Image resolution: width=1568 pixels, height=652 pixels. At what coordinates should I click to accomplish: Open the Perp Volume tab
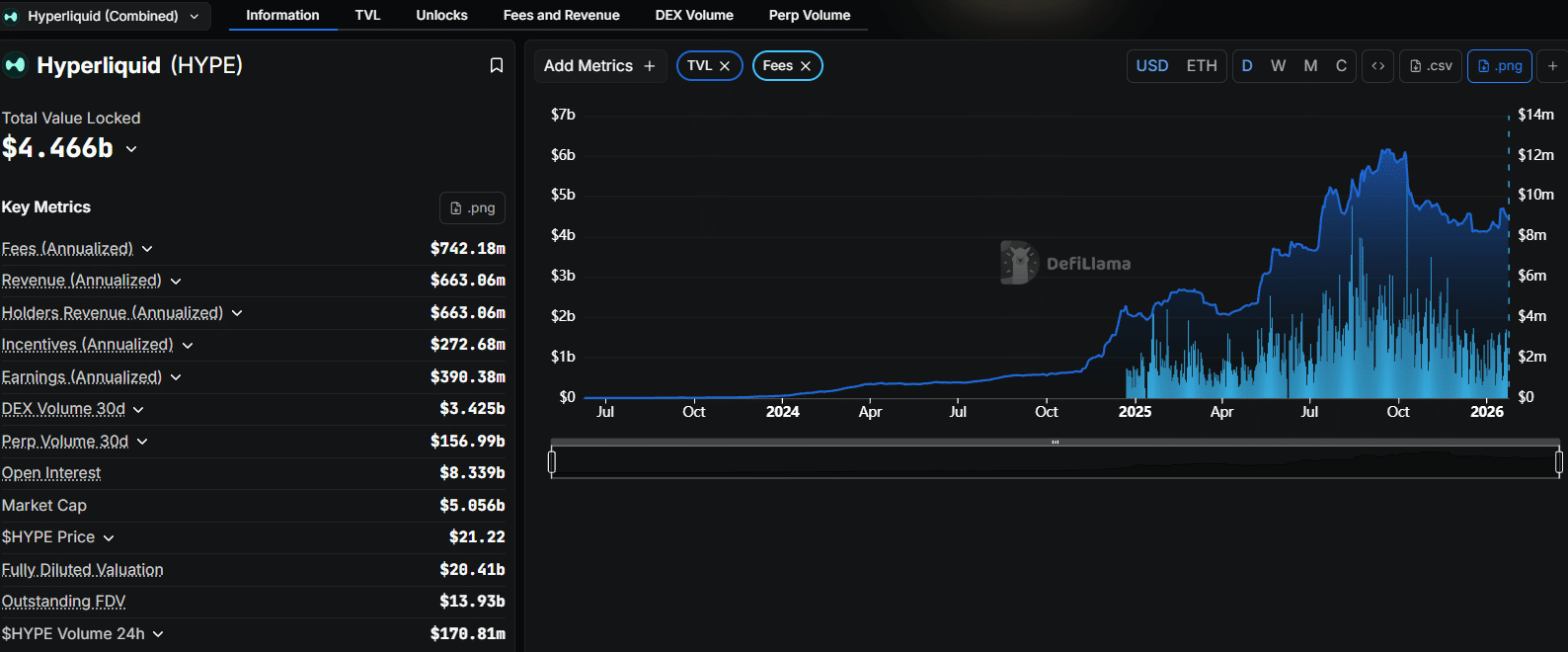(x=809, y=16)
